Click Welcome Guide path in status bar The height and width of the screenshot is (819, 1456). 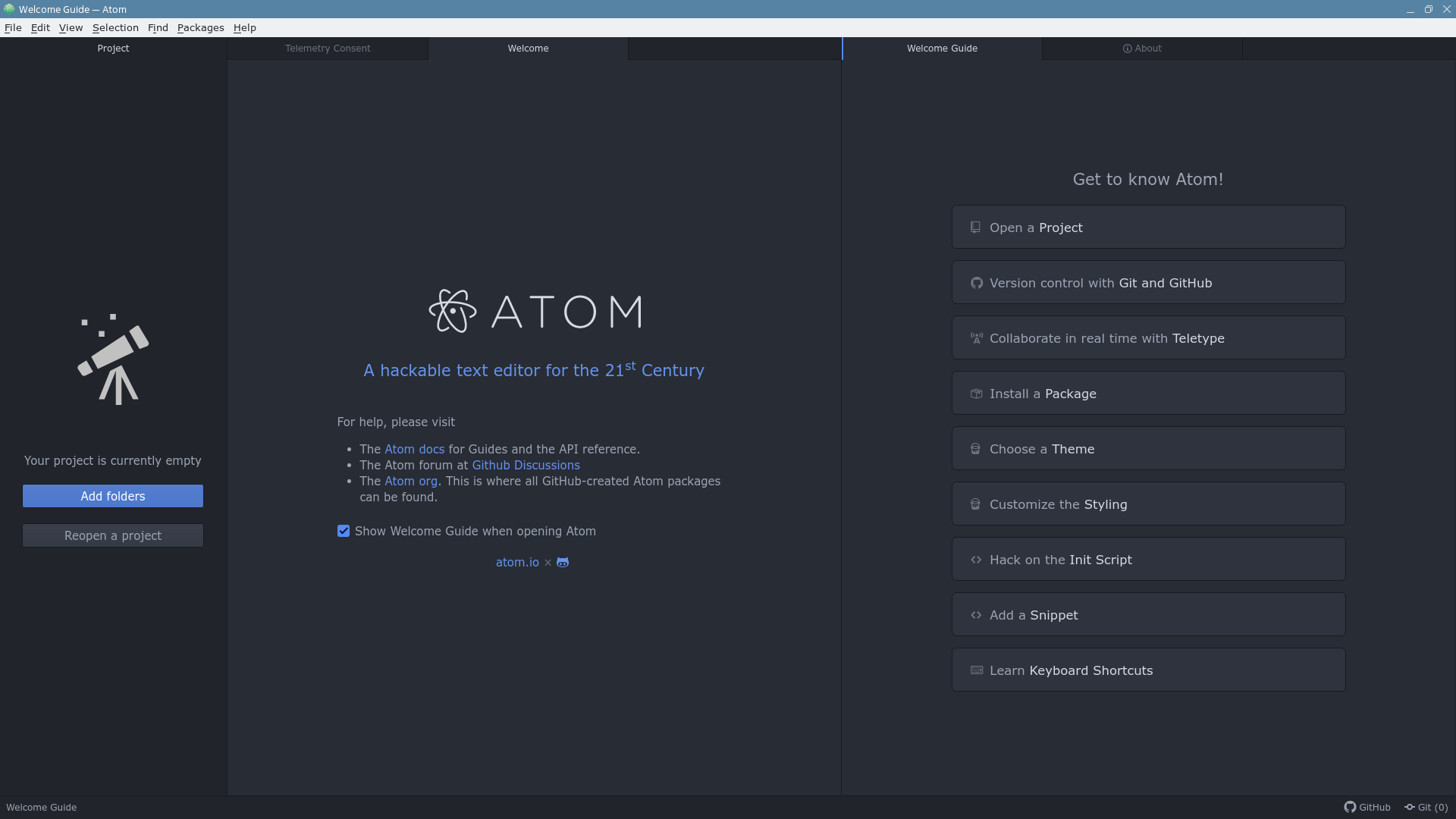click(x=42, y=807)
